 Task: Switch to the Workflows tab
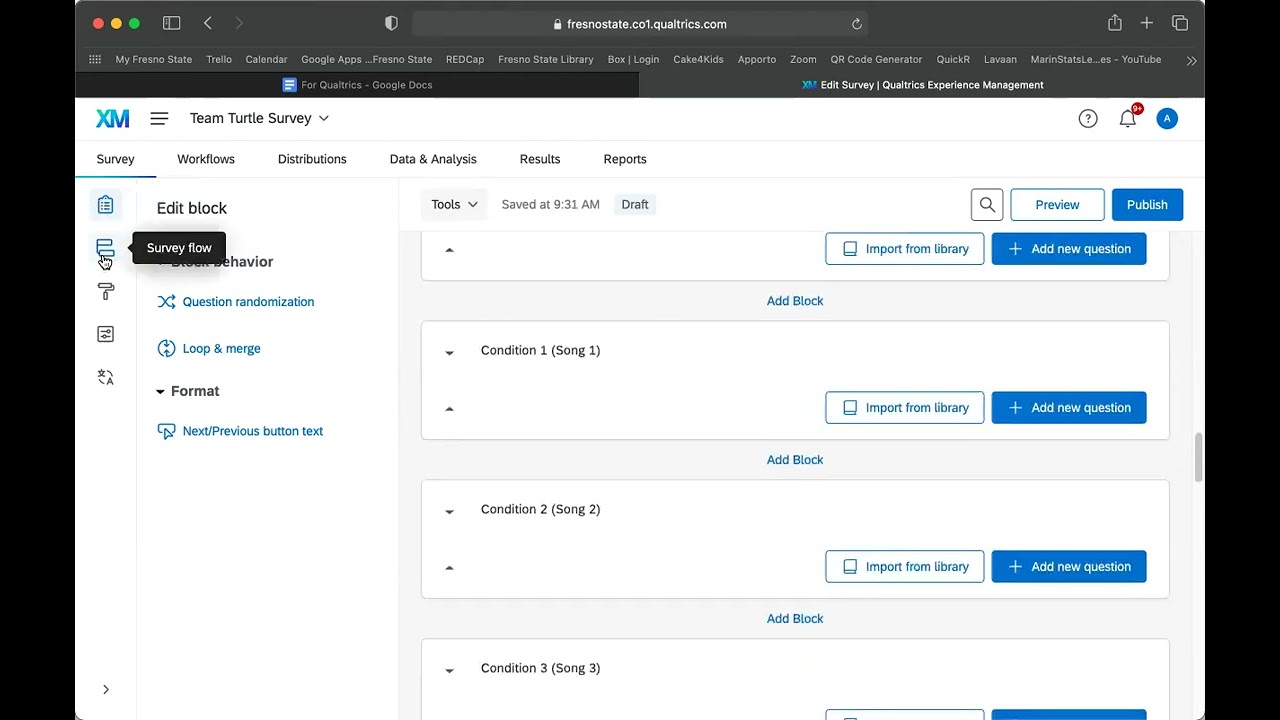[206, 159]
